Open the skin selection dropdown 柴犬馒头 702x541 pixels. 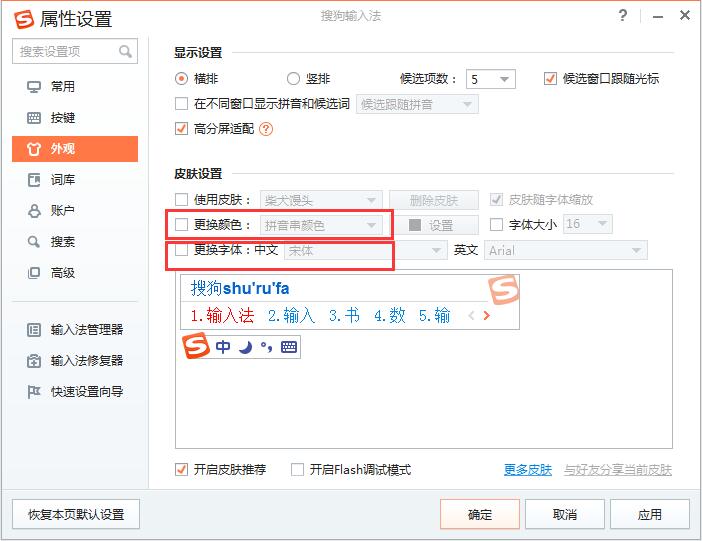(x=321, y=200)
